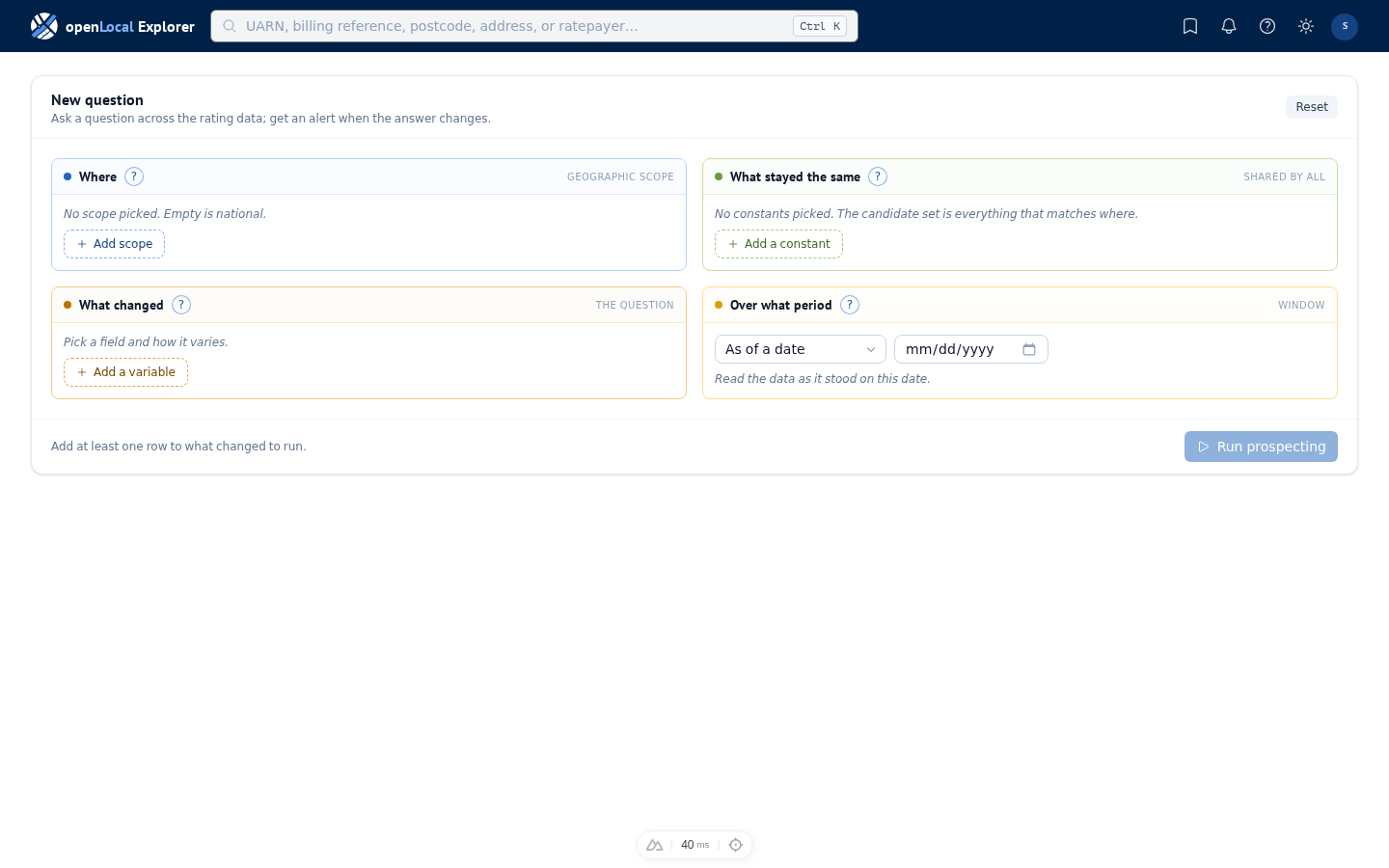Click the devtools inspector target icon
Viewport: 1389px width, 868px height.
pos(736,845)
